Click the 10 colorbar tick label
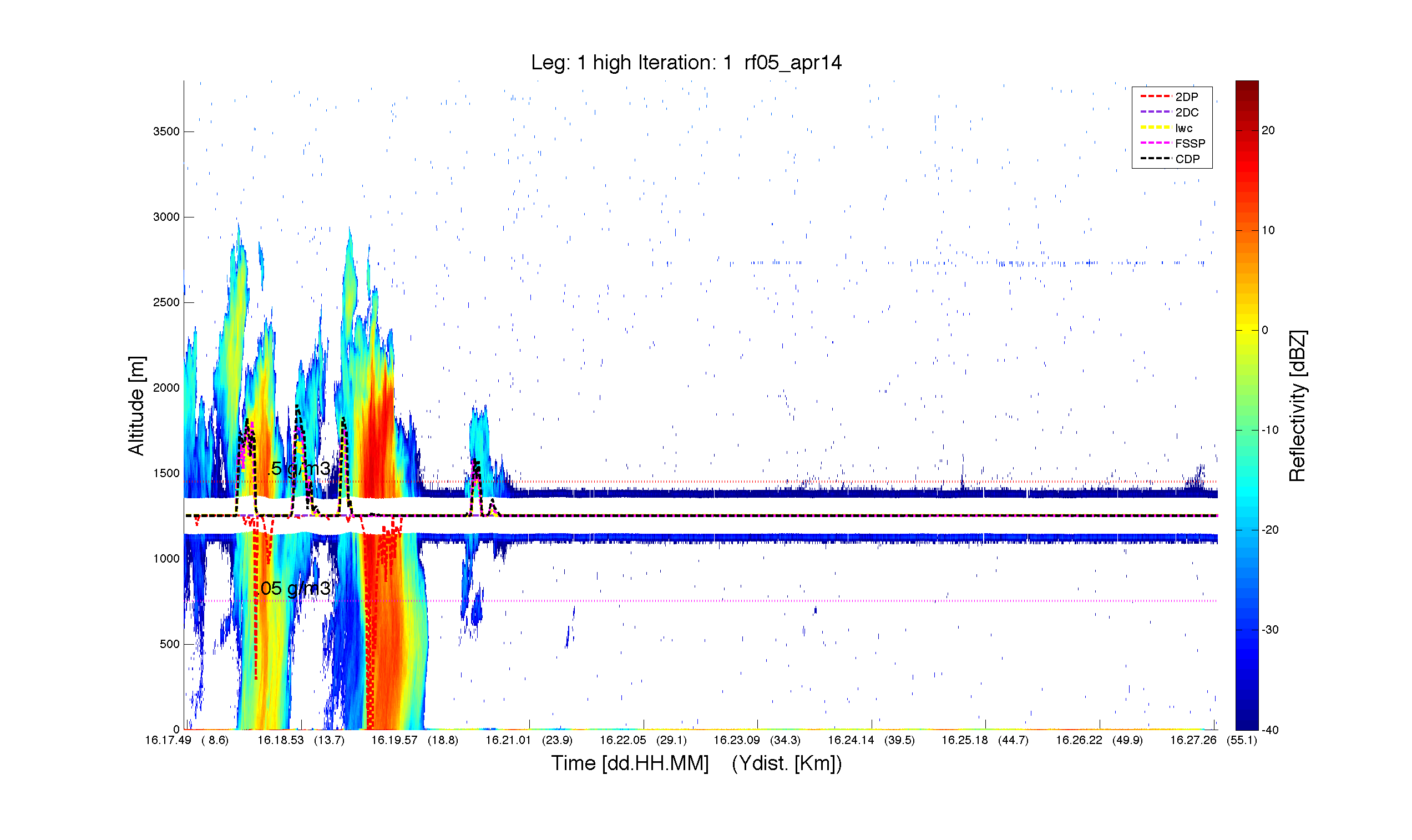 point(1268,230)
